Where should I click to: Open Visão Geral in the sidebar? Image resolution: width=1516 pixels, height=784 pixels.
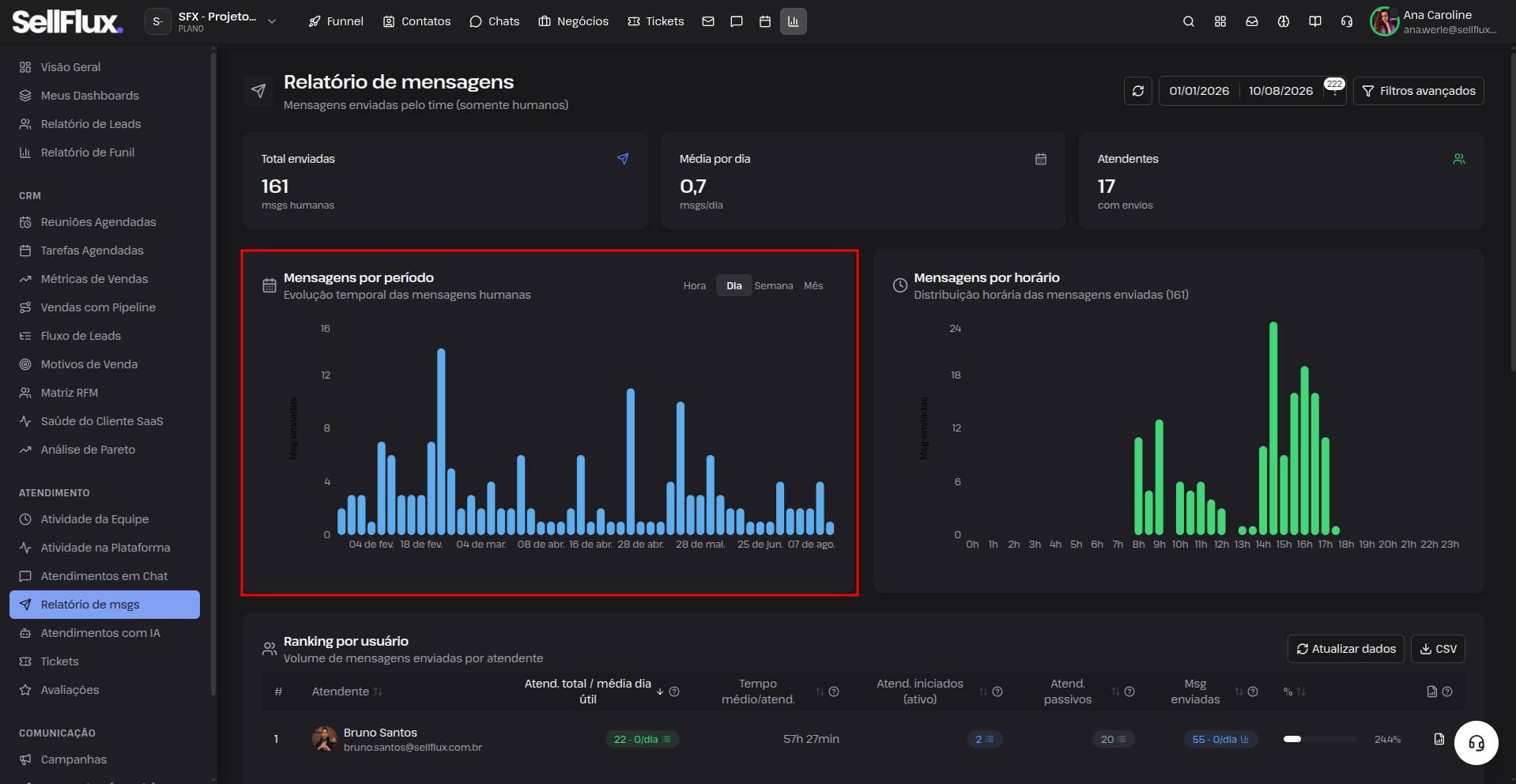point(105,67)
